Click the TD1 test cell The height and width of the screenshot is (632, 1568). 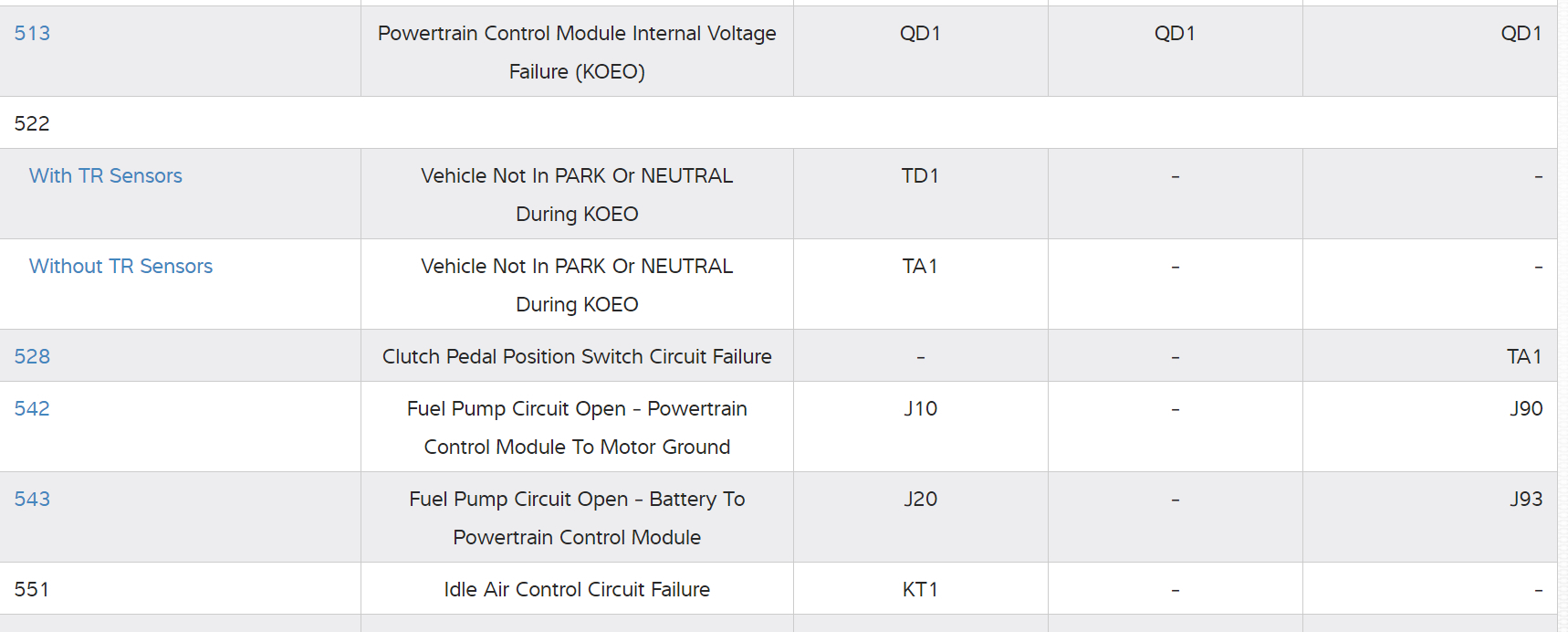[x=920, y=176]
